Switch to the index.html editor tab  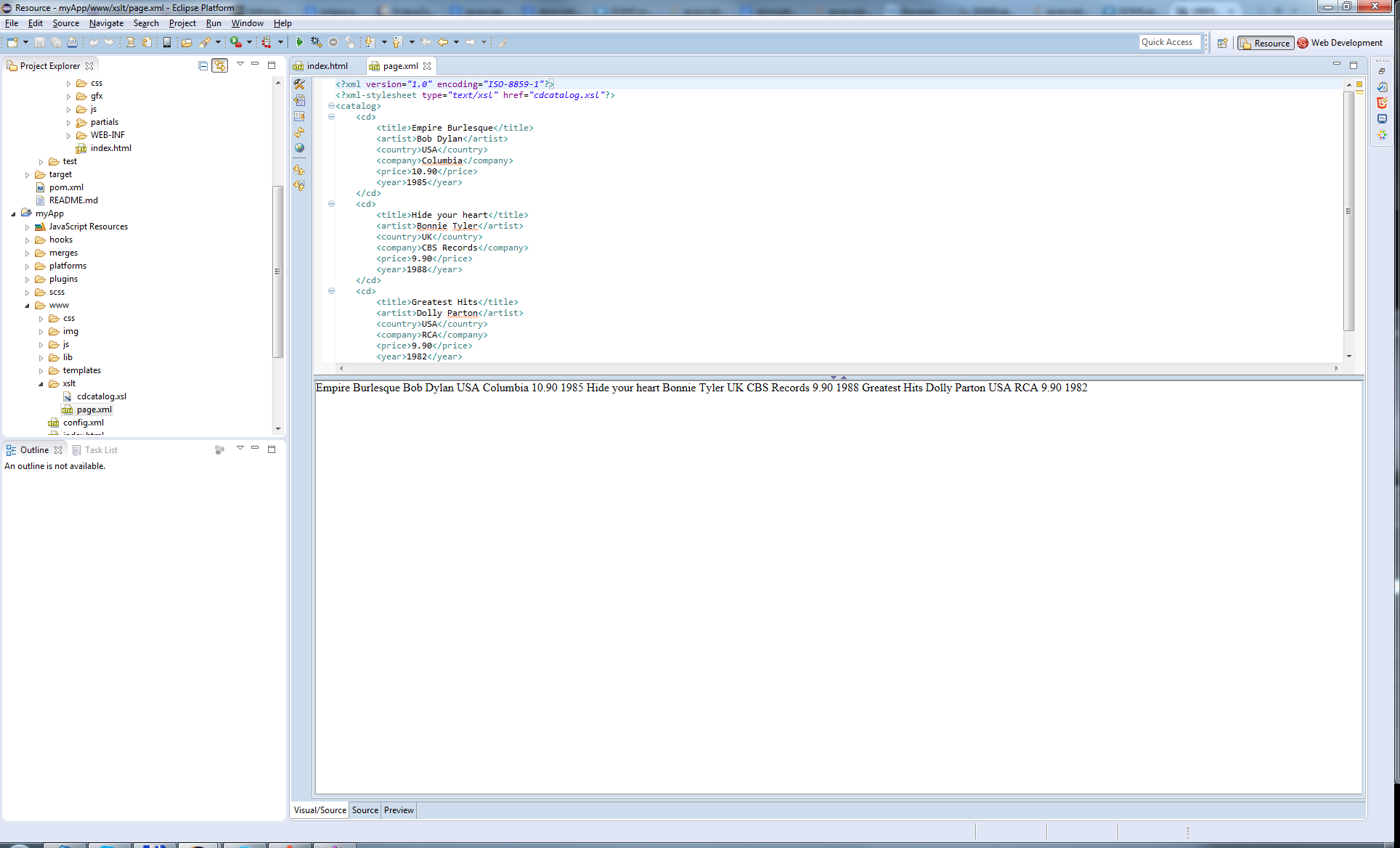pyautogui.click(x=327, y=66)
